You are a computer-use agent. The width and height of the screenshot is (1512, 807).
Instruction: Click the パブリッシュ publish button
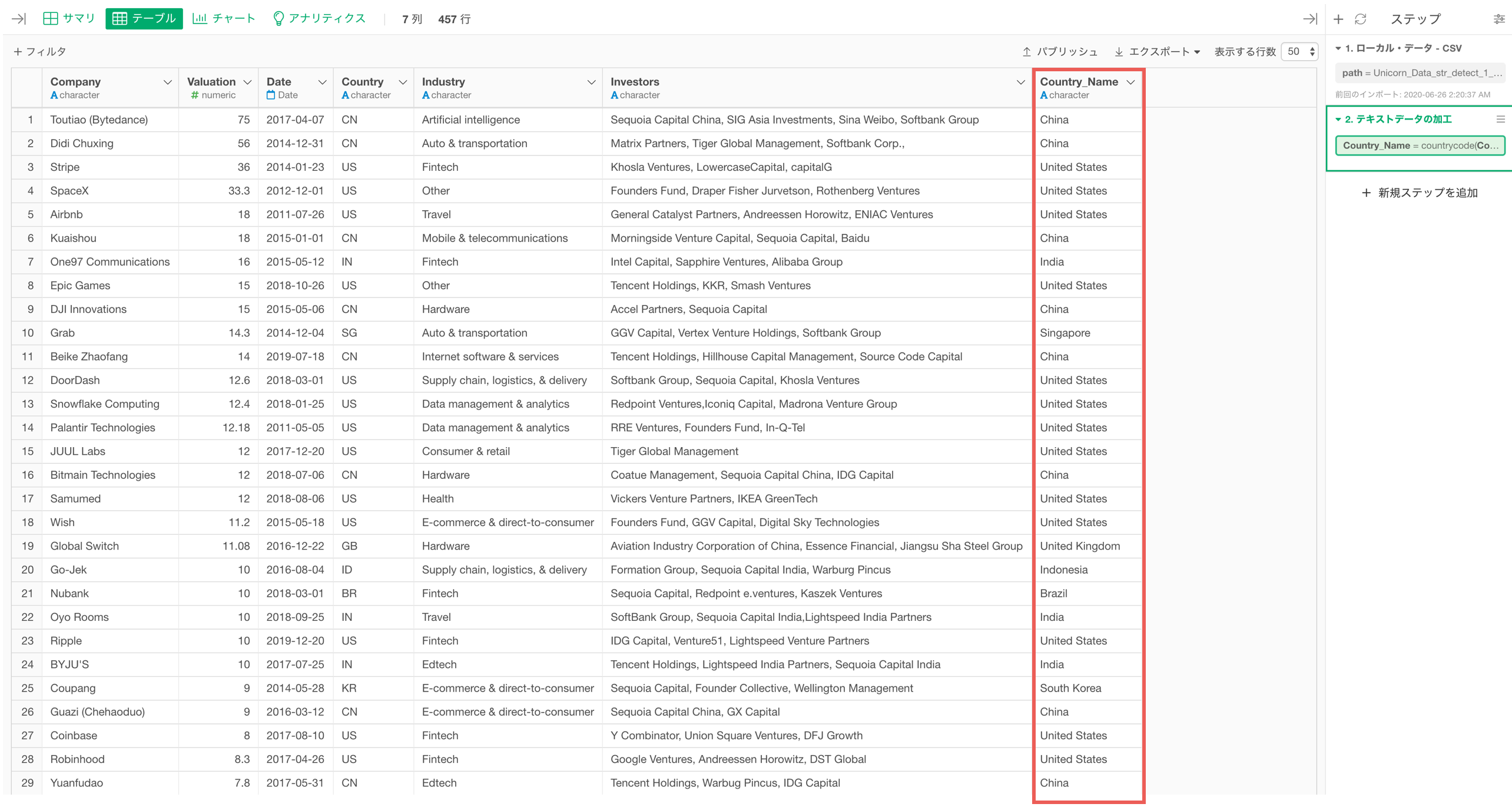click(1060, 51)
